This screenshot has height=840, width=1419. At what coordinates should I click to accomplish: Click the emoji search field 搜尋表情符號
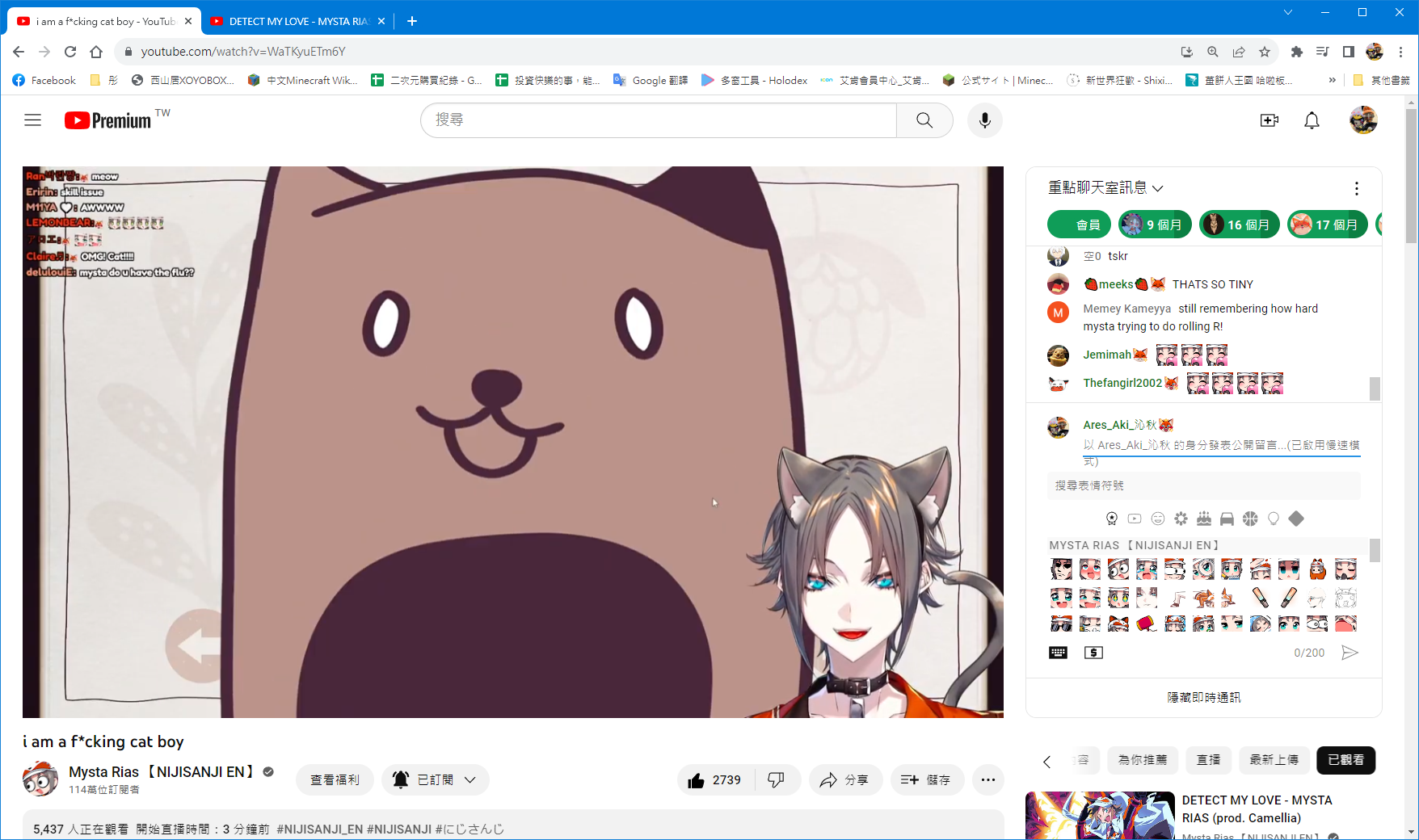pyautogui.click(x=1203, y=485)
